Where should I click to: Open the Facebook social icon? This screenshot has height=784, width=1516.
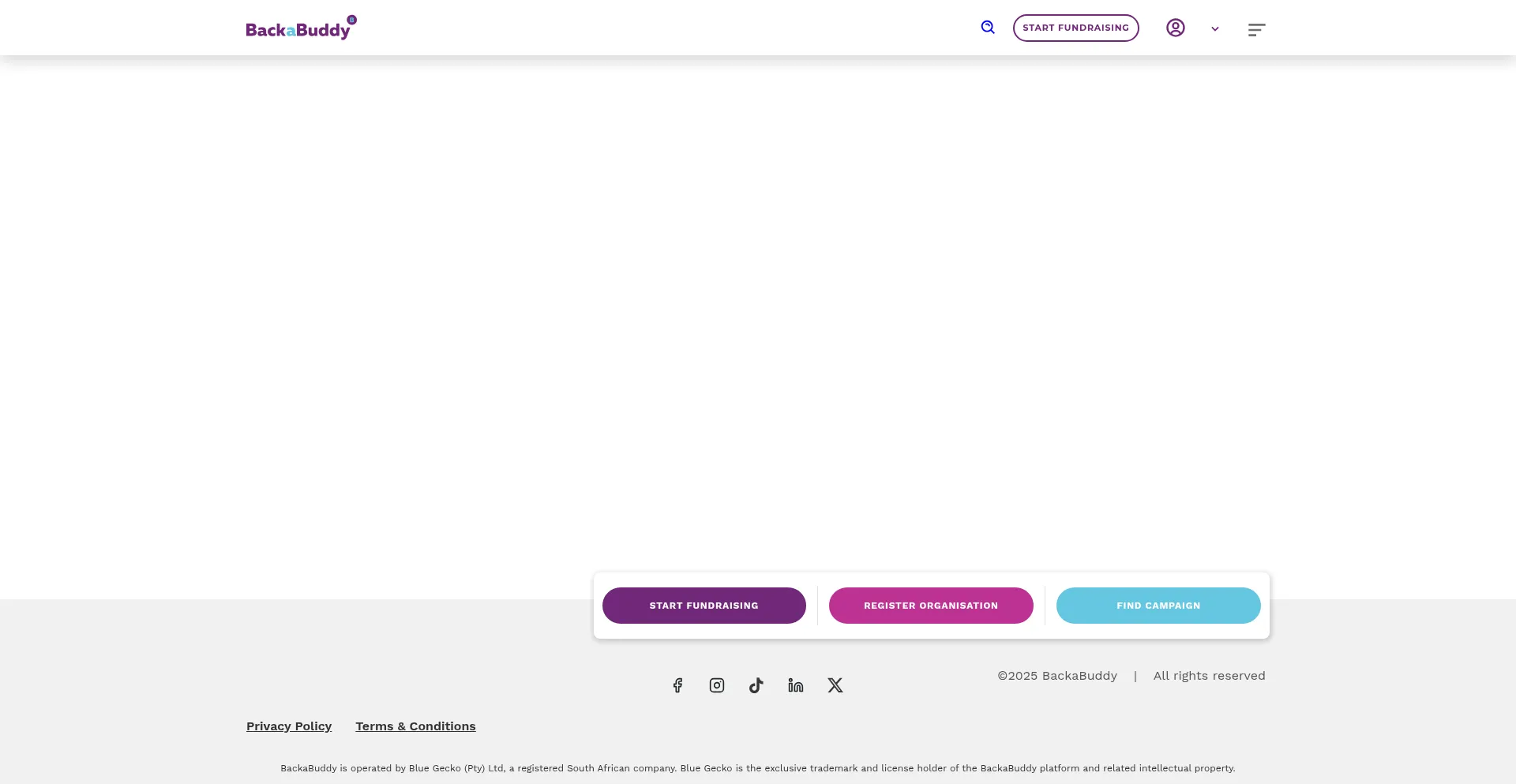[677, 685]
